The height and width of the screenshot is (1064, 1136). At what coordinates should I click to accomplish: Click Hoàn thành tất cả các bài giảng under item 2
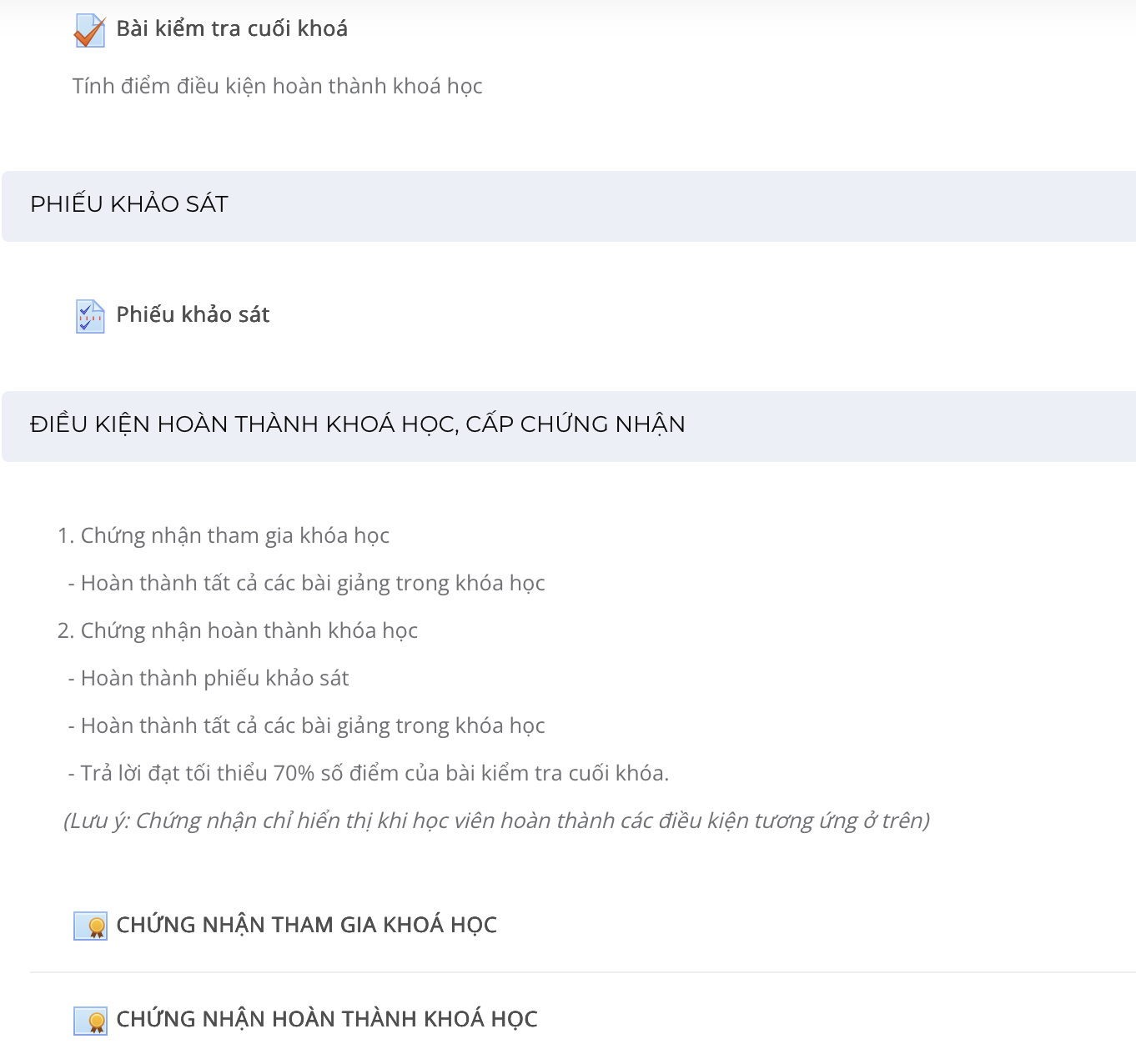[306, 725]
